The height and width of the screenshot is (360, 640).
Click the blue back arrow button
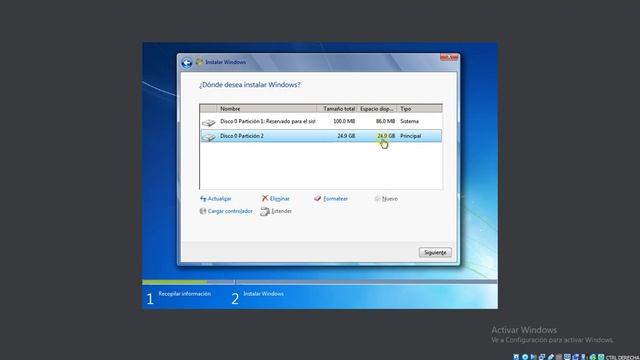click(x=187, y=63)
